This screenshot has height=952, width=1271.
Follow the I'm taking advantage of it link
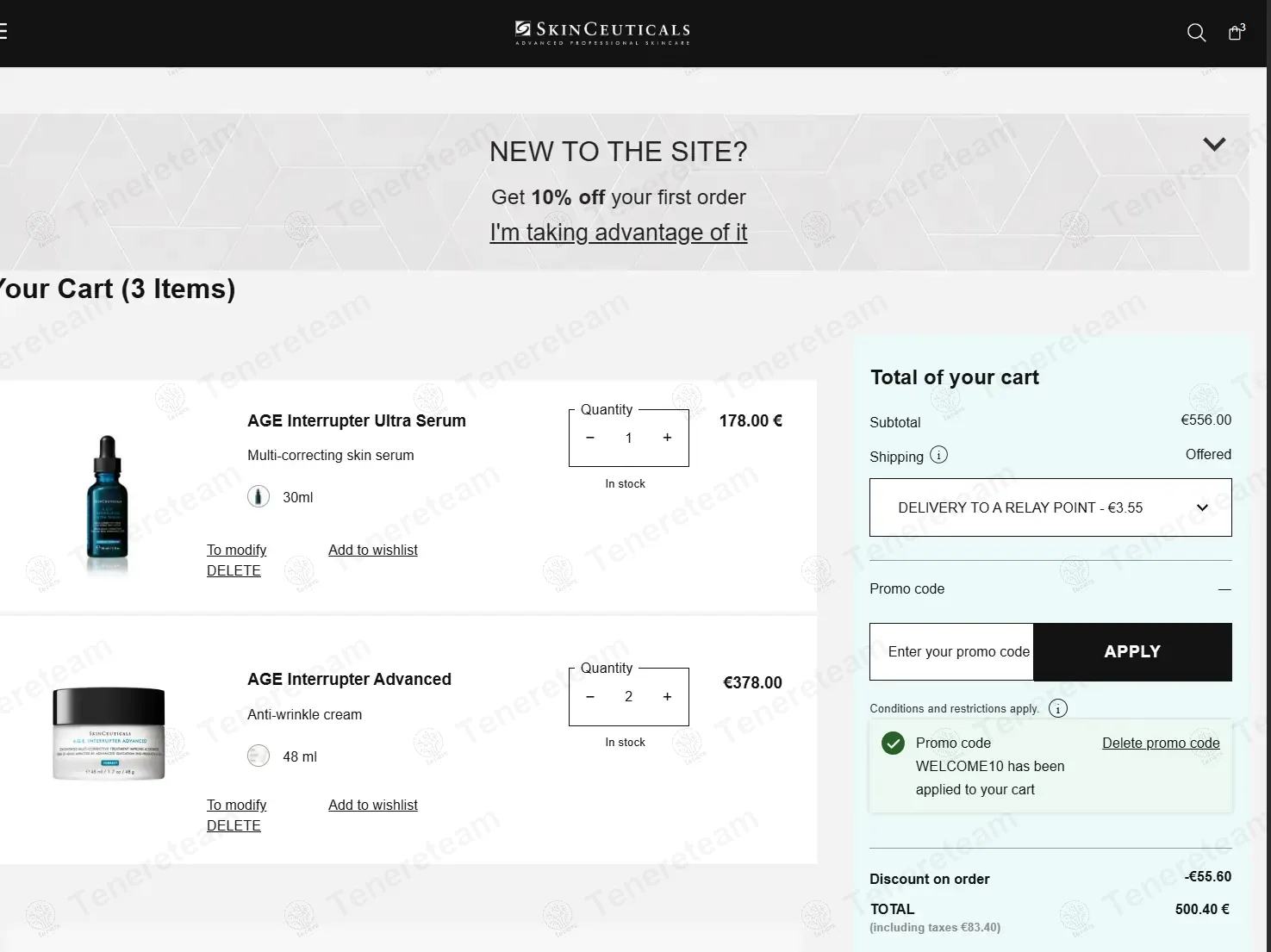point(619,233)
